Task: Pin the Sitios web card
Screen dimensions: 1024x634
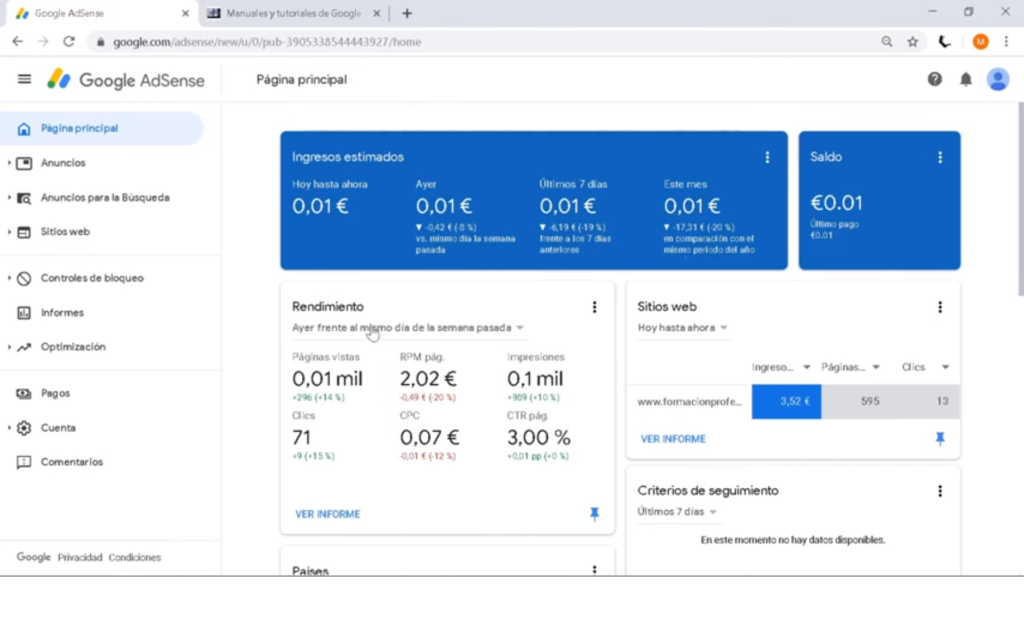Action: click(940, 439)
